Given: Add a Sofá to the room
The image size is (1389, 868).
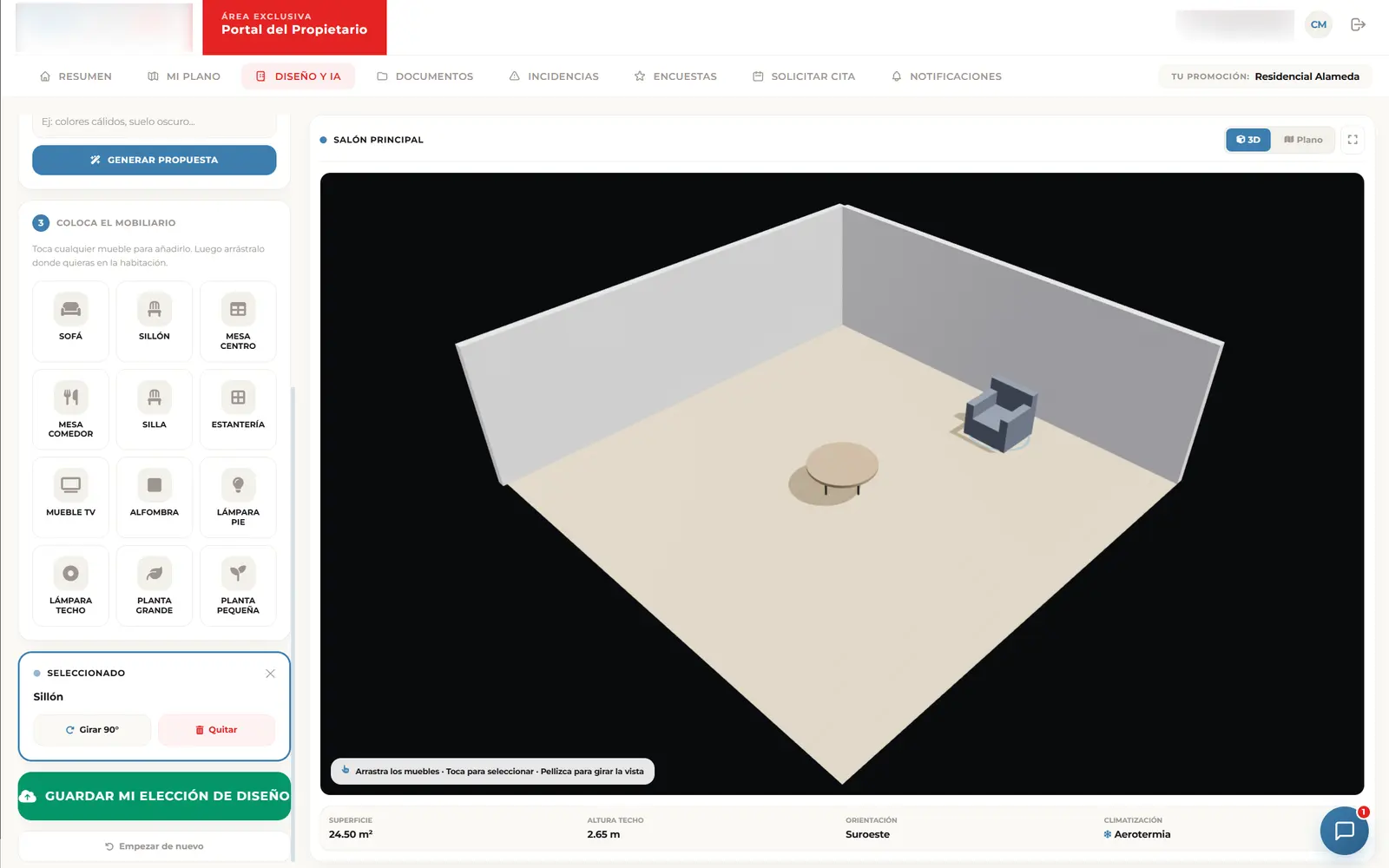Looking at the screenshot, I should [70, 321].
